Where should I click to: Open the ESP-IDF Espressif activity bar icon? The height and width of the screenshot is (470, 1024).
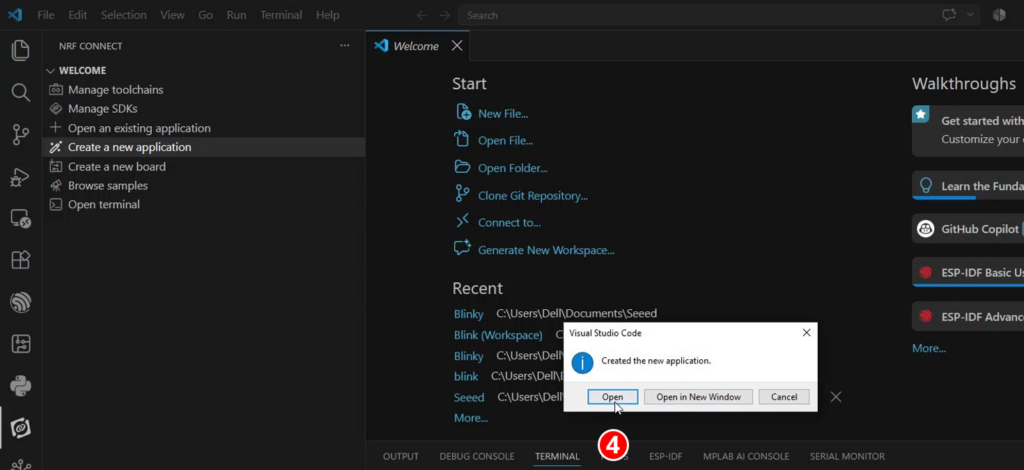pyautogui.click(x=21, y=302)
